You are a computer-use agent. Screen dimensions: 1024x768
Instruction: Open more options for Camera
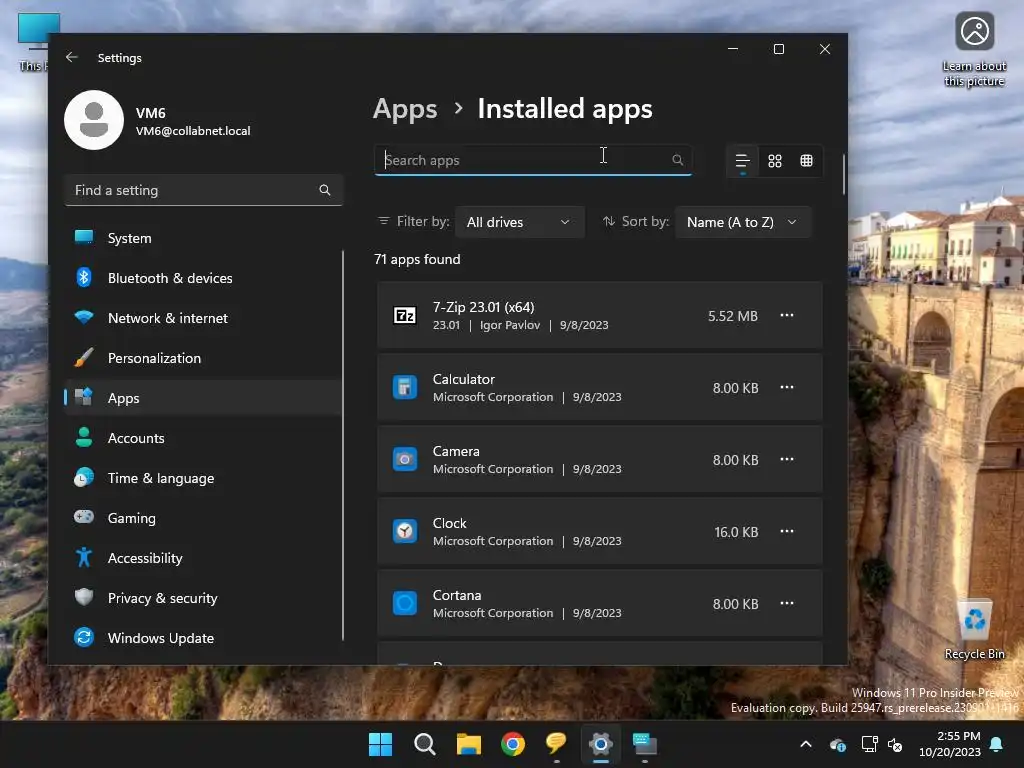click(x=787, y=459)
